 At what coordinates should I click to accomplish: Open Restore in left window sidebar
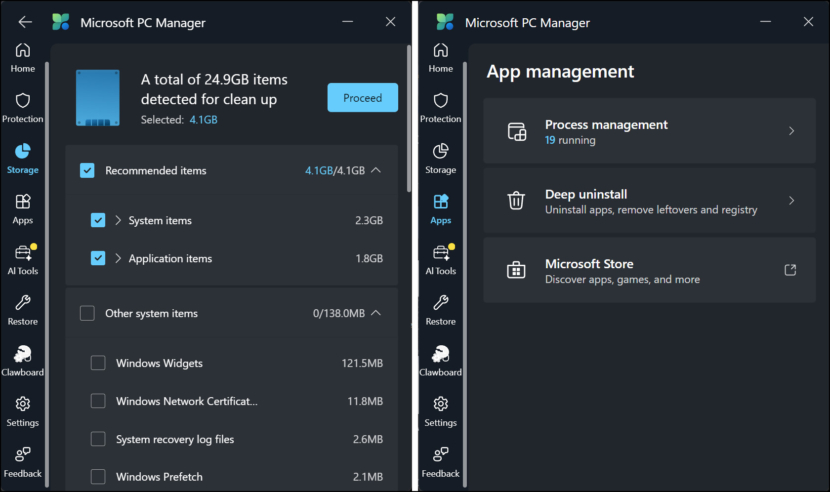click(x=23, y=310)
